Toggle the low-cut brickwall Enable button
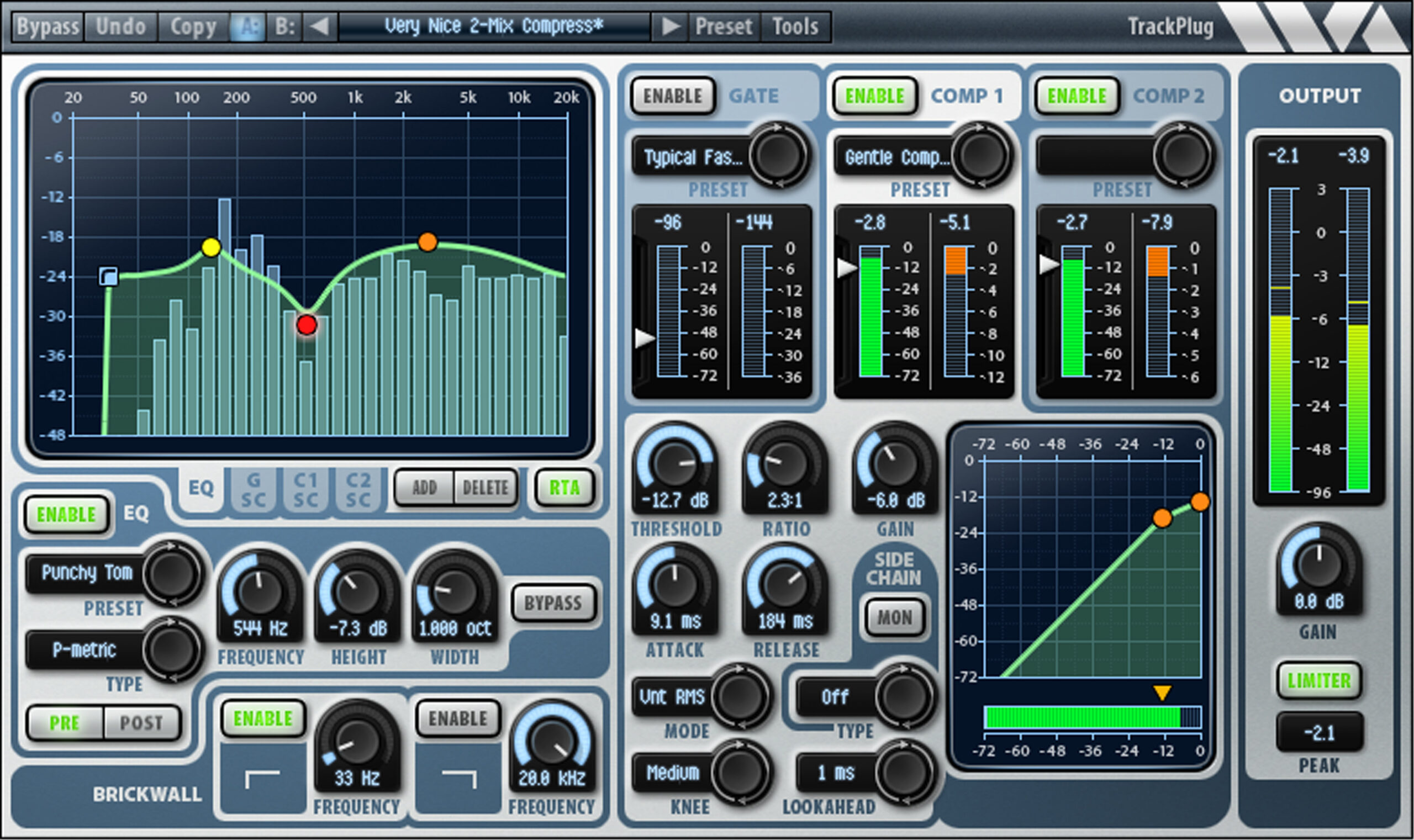This screenshot has width=1414, height=840. (x=263, y=719)
